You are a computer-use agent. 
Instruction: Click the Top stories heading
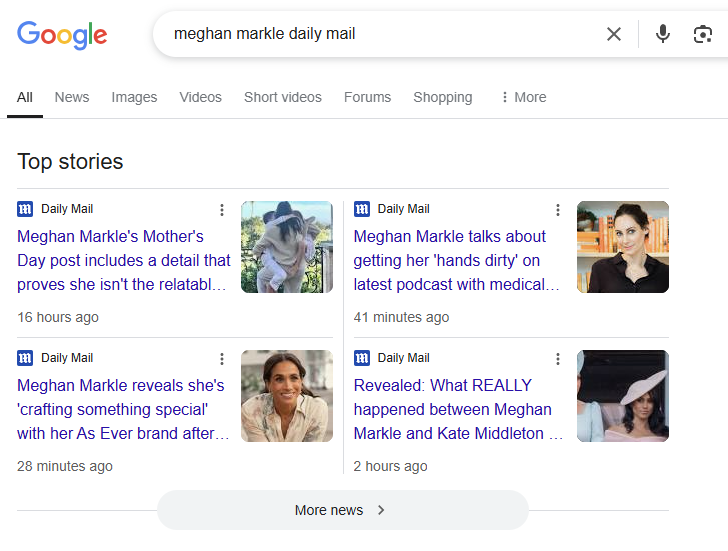[70, 162]
